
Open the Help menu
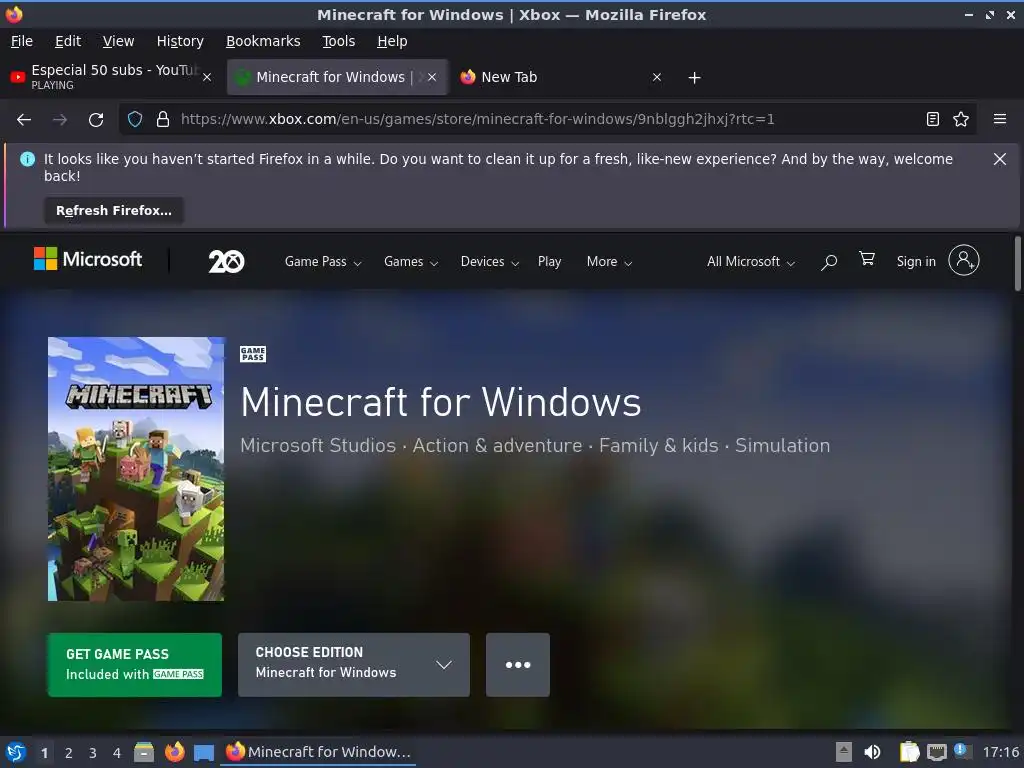pyautogui.click(x=392, y=41)
